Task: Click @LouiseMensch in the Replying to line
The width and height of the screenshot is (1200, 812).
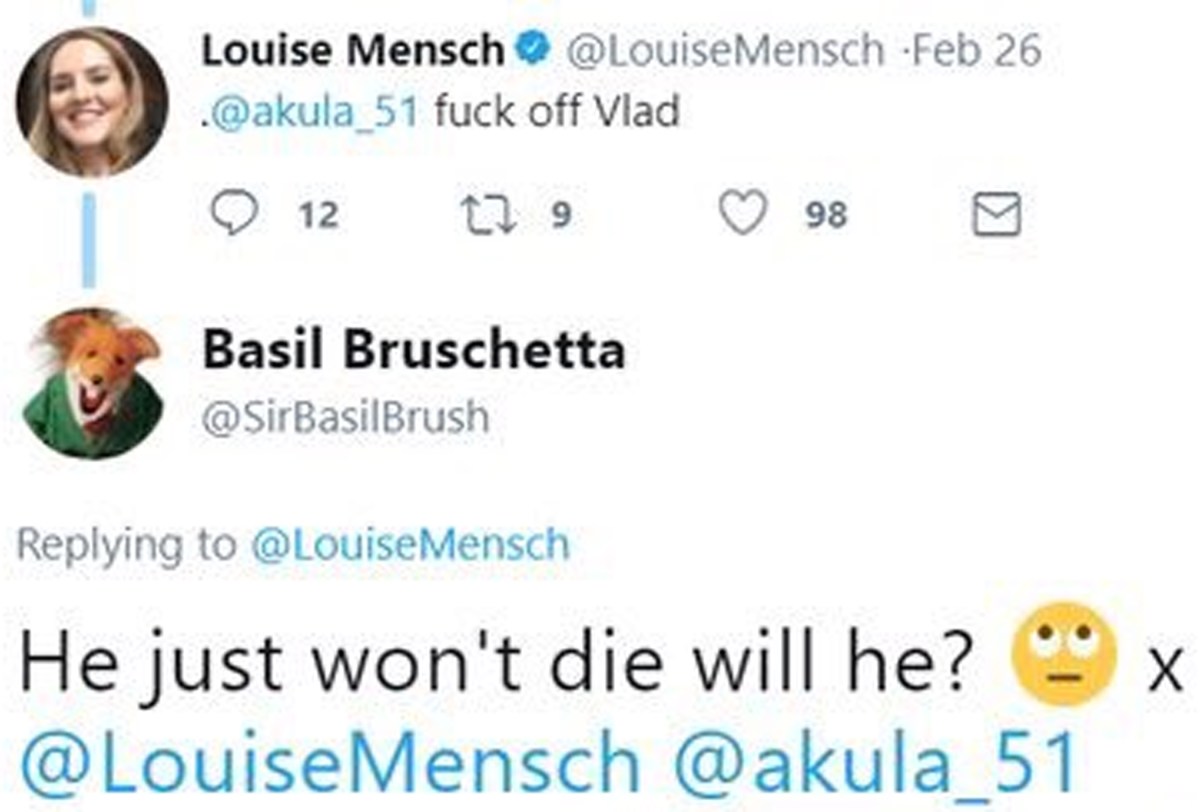Action: click(x=410, y=545)
